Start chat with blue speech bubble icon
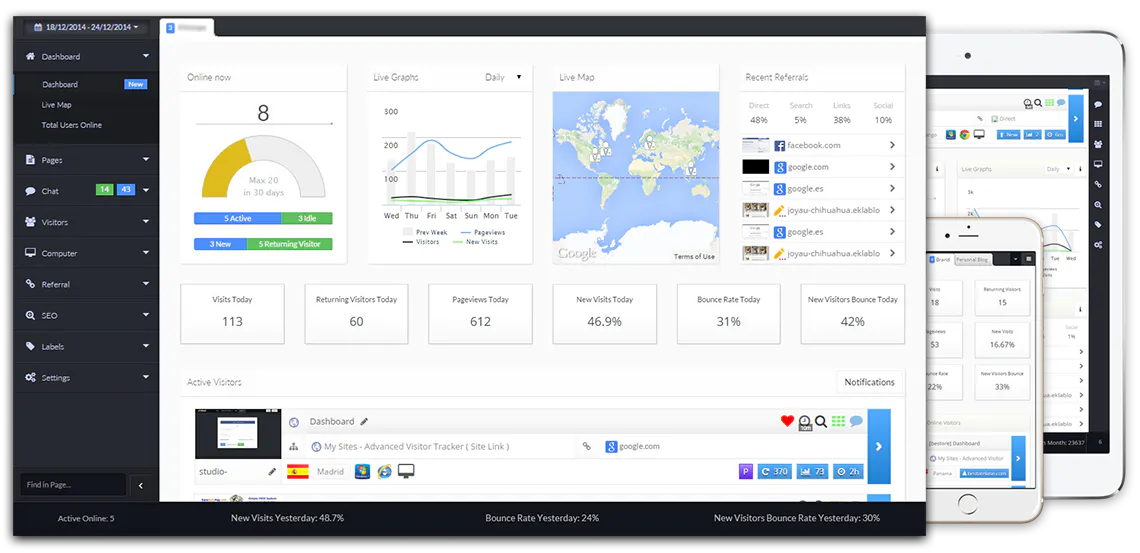Viewport: 1140px width, 553px height. pos(856,421)
